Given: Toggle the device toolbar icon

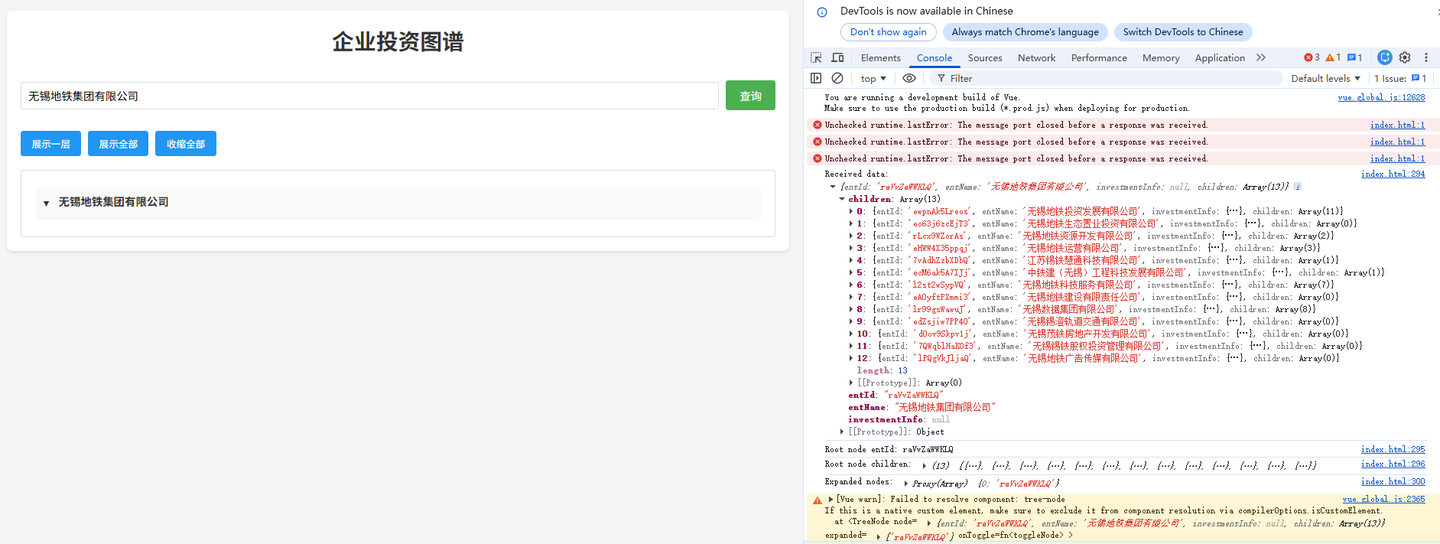Looking at the screenshot, I should click(x=838, y=58).
